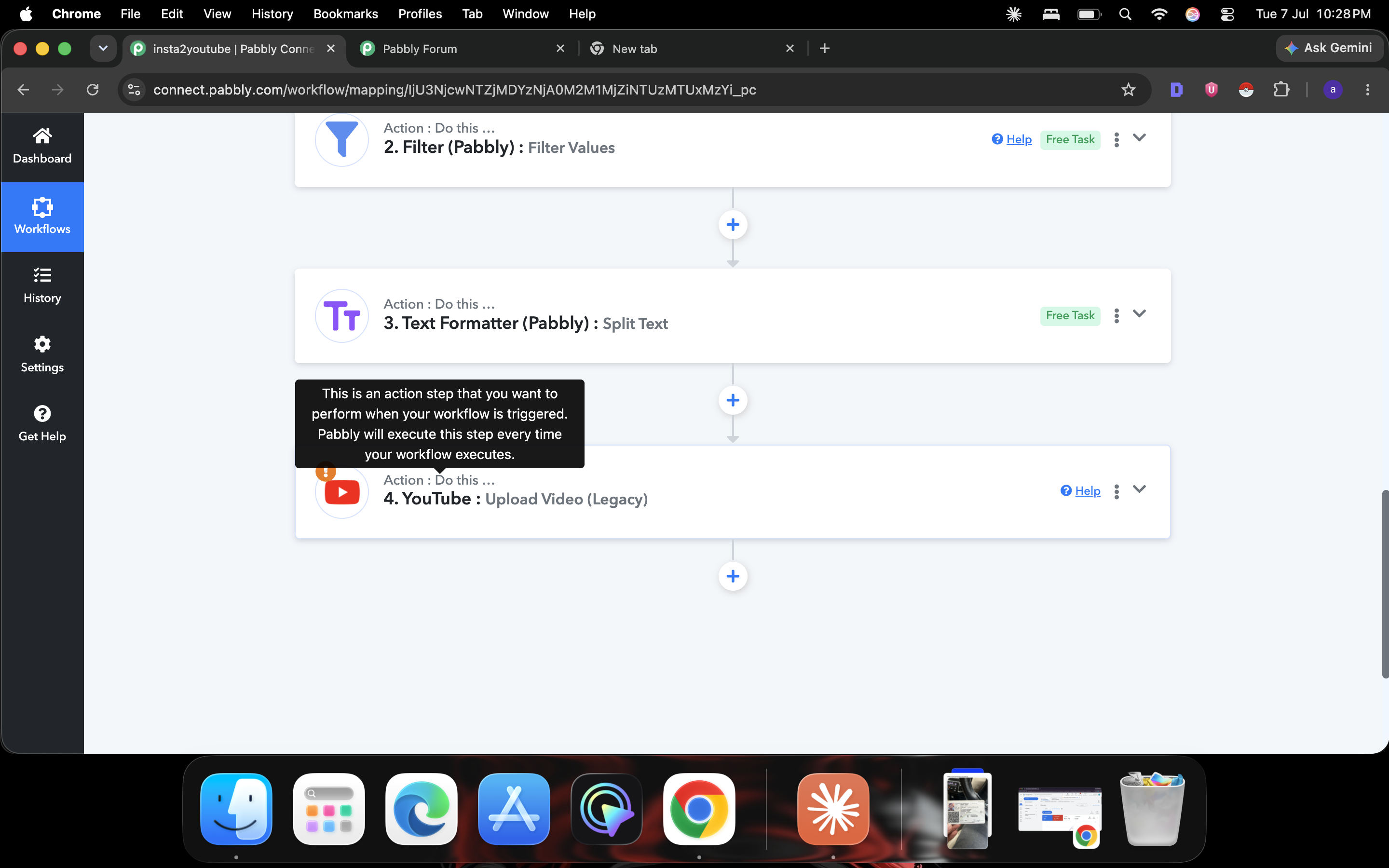Close the New tab tab
The width and height of the screenshot is (1389, 868).
[x=790, y=49]
